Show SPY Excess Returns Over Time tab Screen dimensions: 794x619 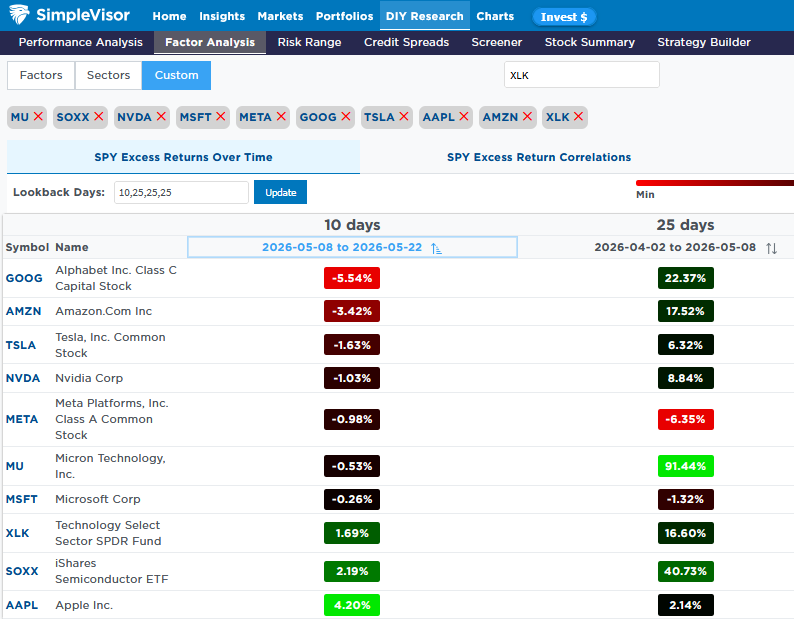coord(183,157)
